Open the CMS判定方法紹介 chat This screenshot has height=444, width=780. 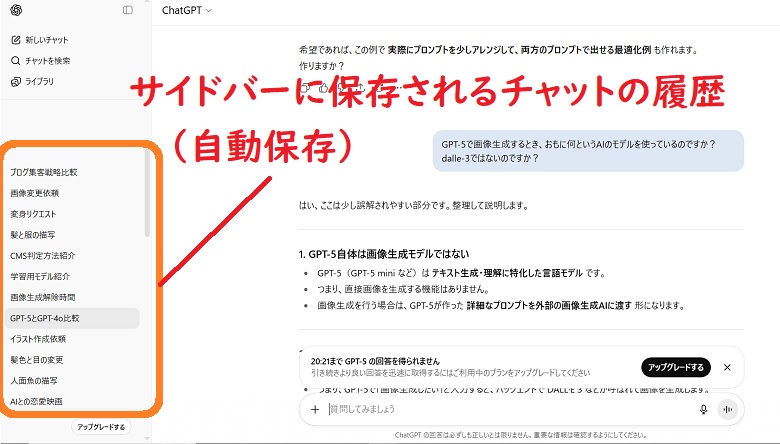pyautogui.click(x=42, y=255)
